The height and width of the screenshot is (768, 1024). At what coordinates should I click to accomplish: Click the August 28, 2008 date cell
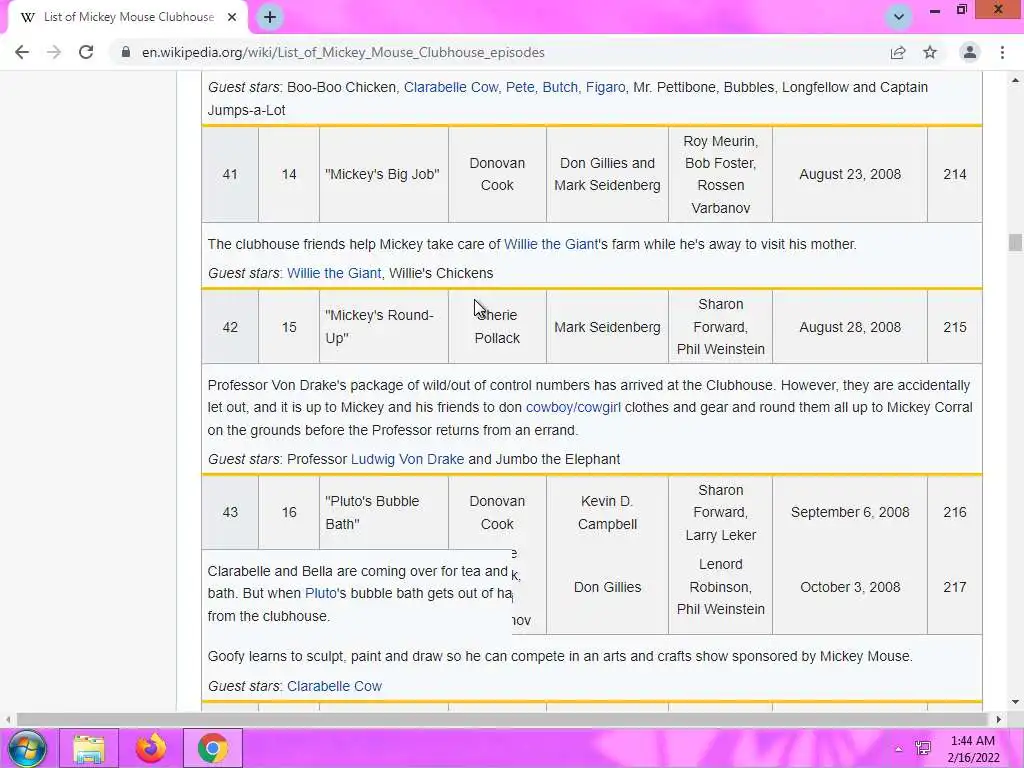(850, 327)
